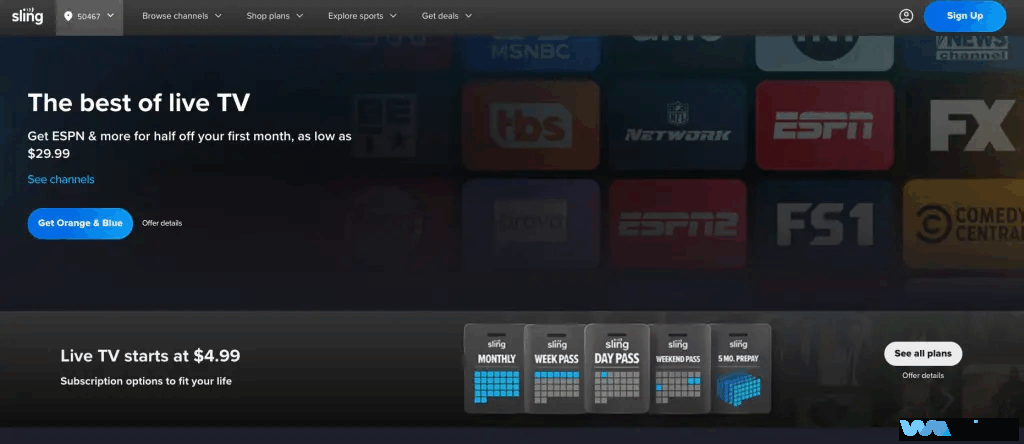
Task: Click the FS1 channel tile
Action: [x=825, y=224]
